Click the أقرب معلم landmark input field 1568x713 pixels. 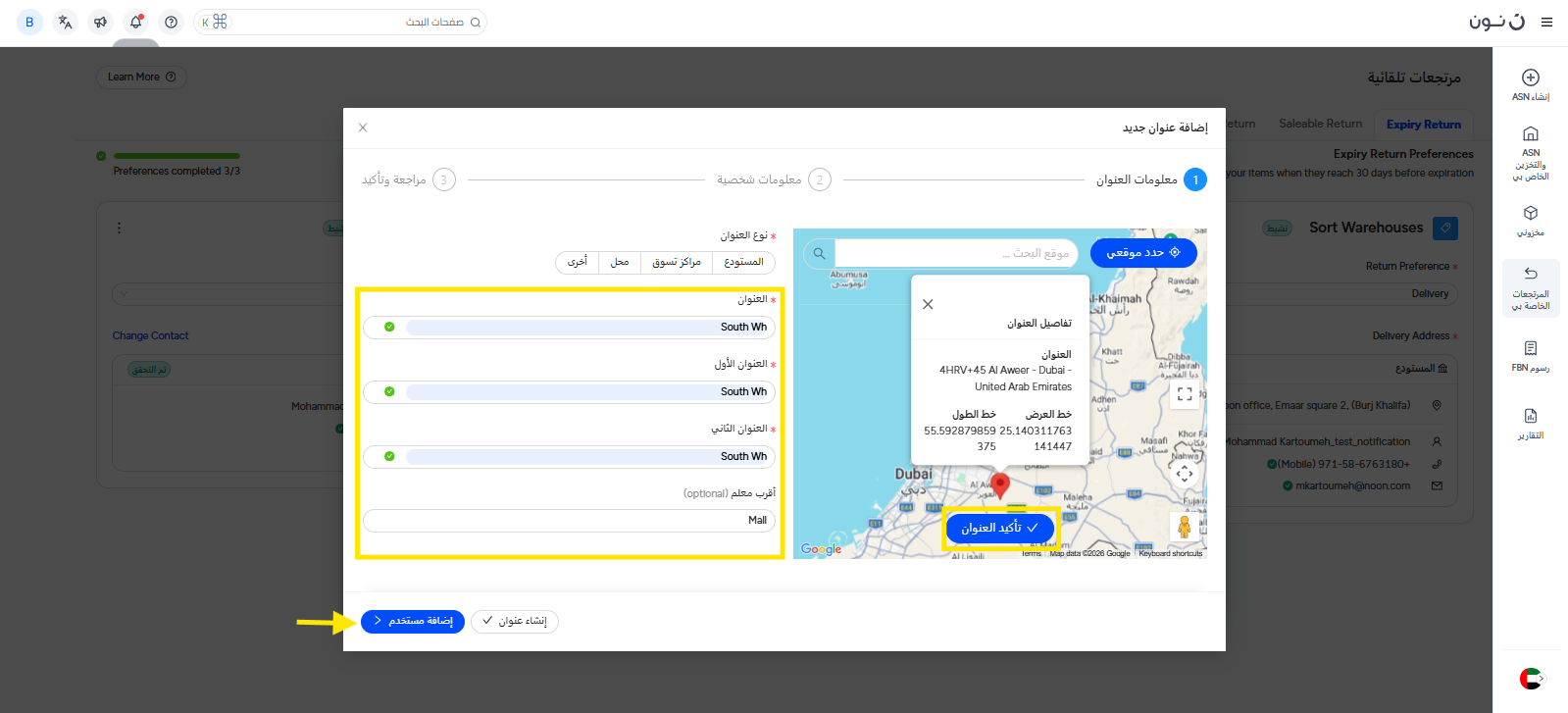(x=569, y=521)
